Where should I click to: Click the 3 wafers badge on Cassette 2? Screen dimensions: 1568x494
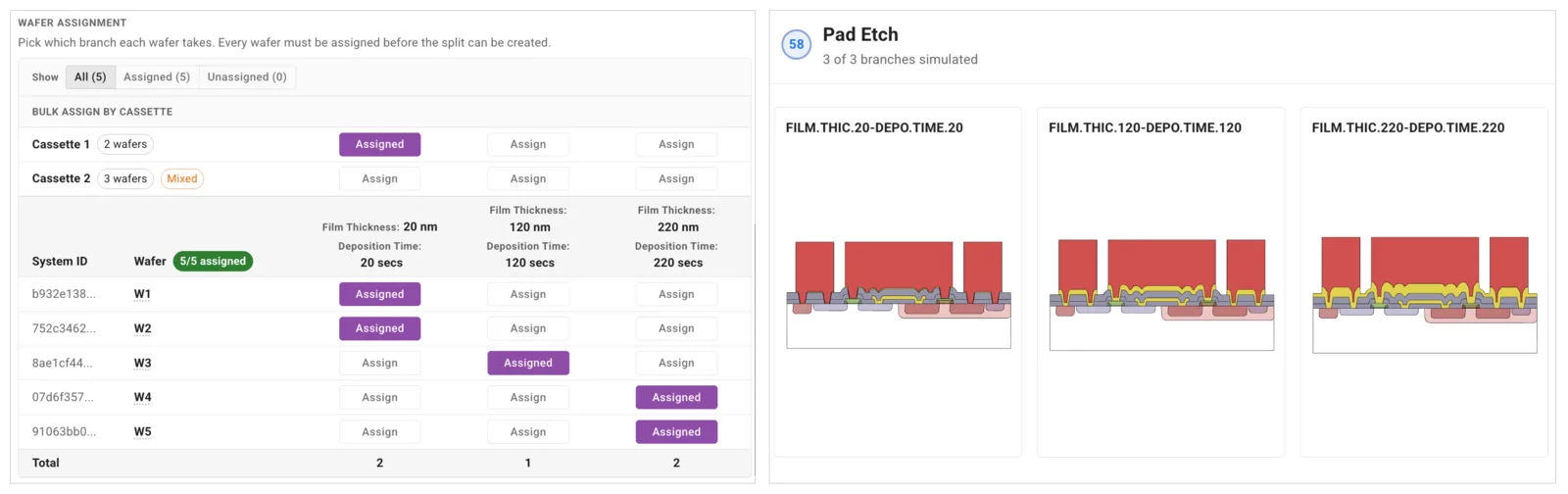tap(125, 178)
